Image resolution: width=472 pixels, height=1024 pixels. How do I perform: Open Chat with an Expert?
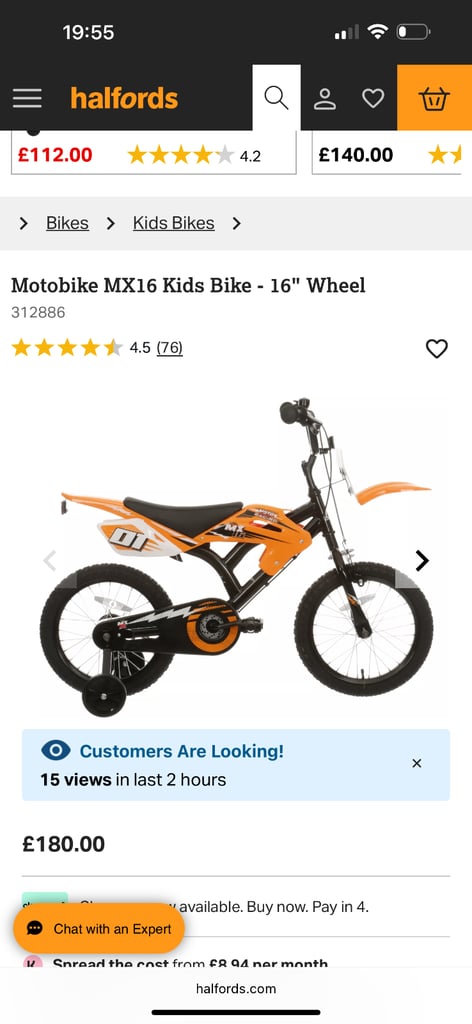click(x=99, y=929)
